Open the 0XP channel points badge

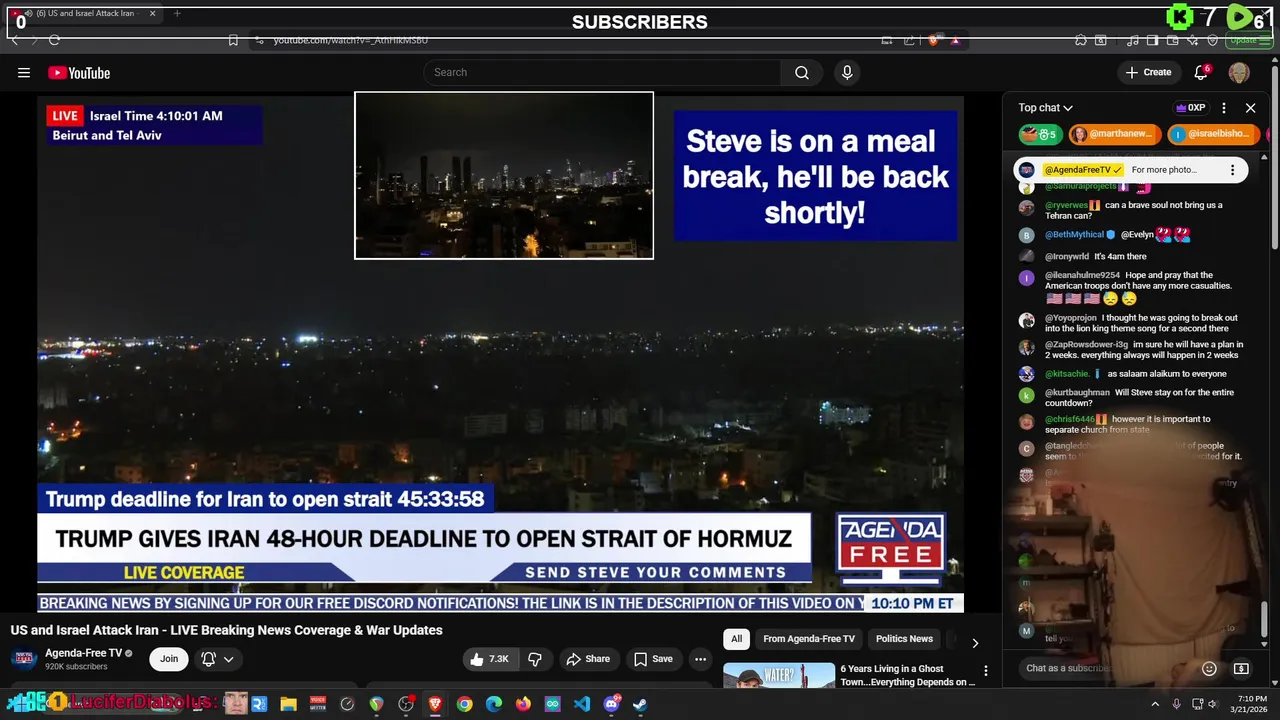pyautogui.click(x=1190, y=108)
